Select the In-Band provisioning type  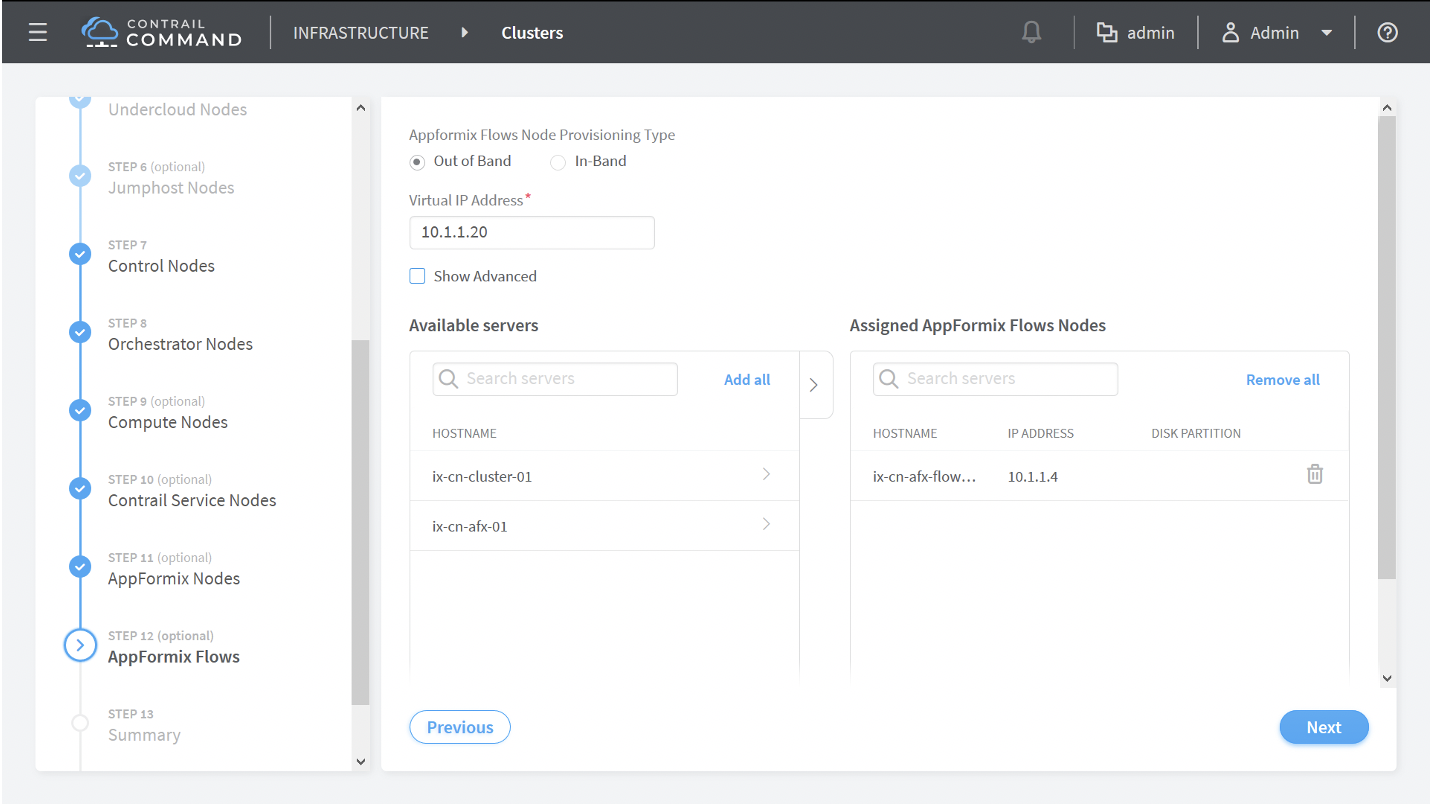click(559, 162)
